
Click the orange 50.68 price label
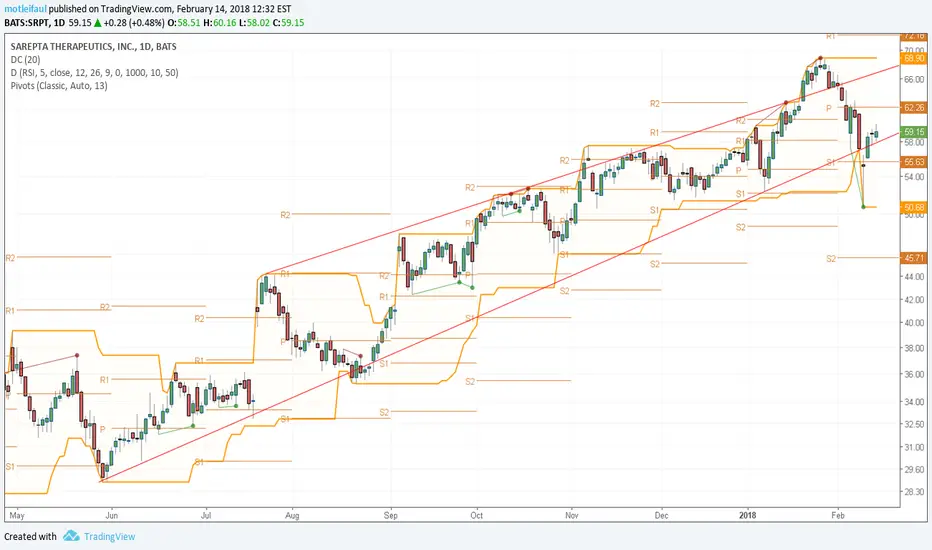914,208
